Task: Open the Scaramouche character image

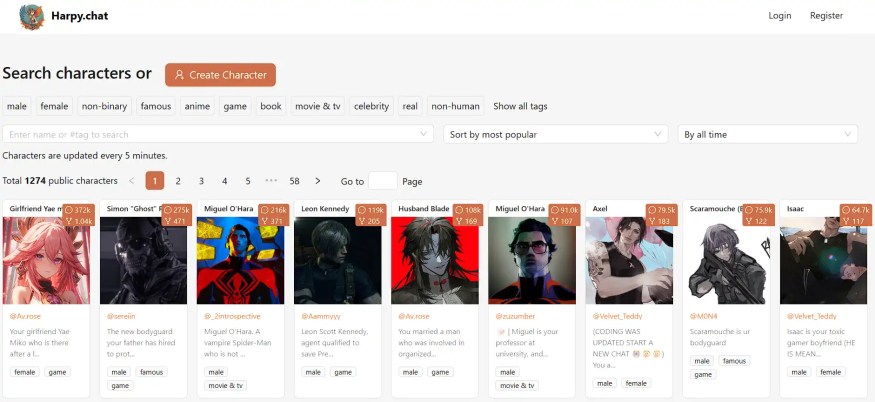Action: coord(726,260)
